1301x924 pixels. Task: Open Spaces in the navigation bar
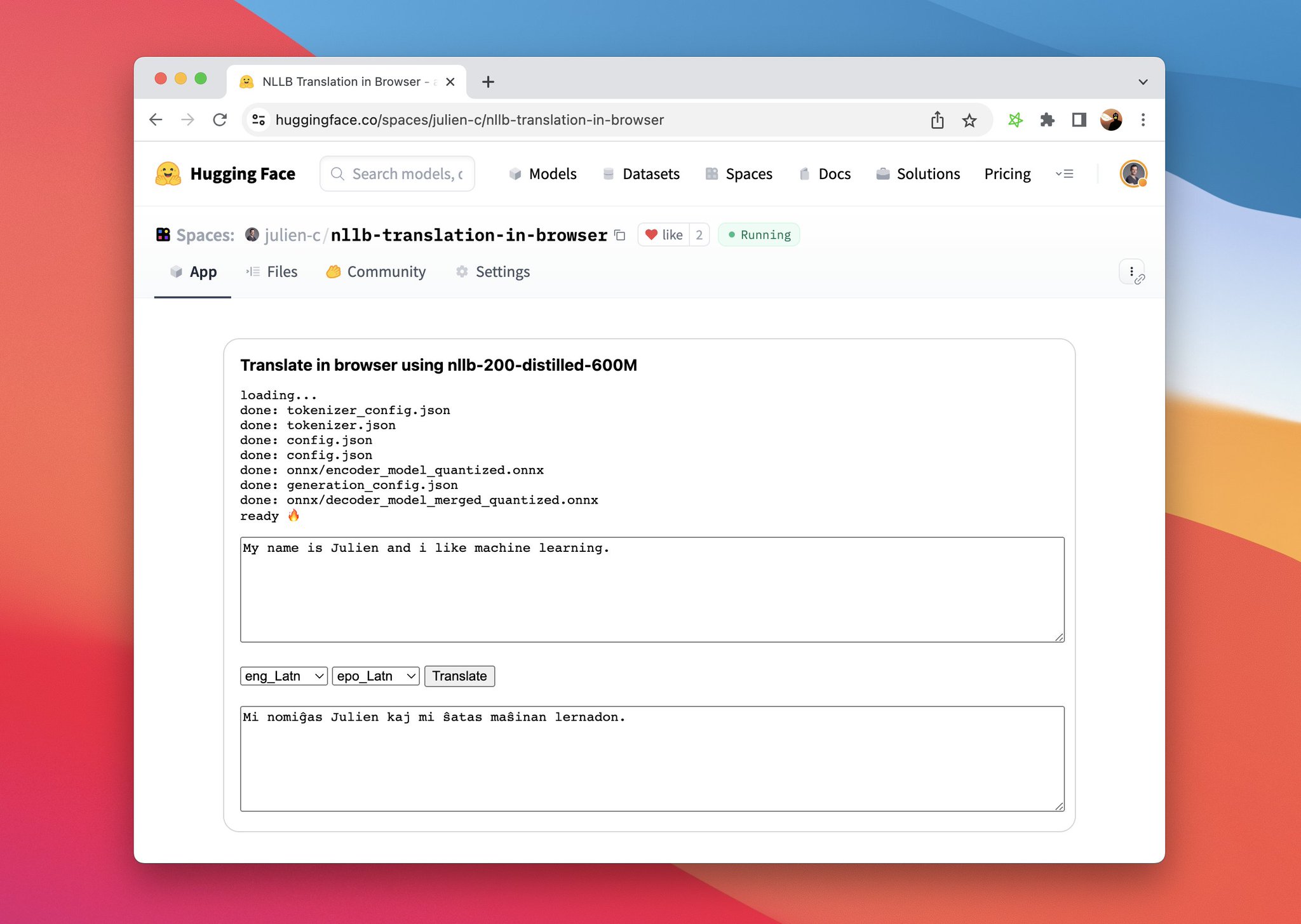(739, 174)
